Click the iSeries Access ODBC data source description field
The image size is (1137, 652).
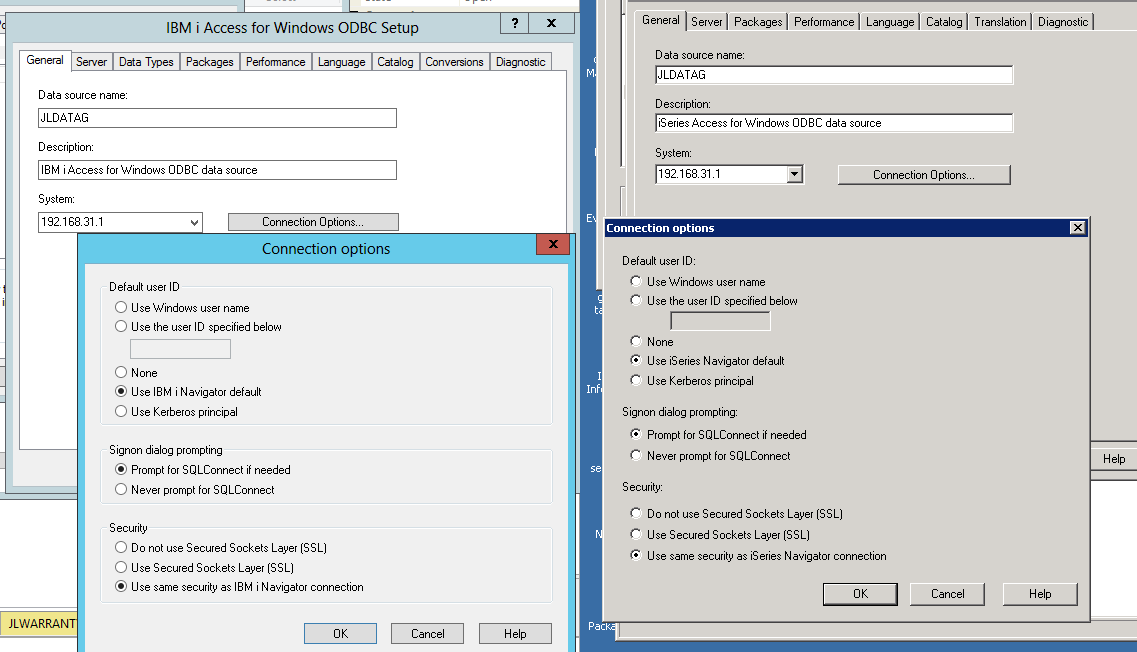click(x=834, y=123)
